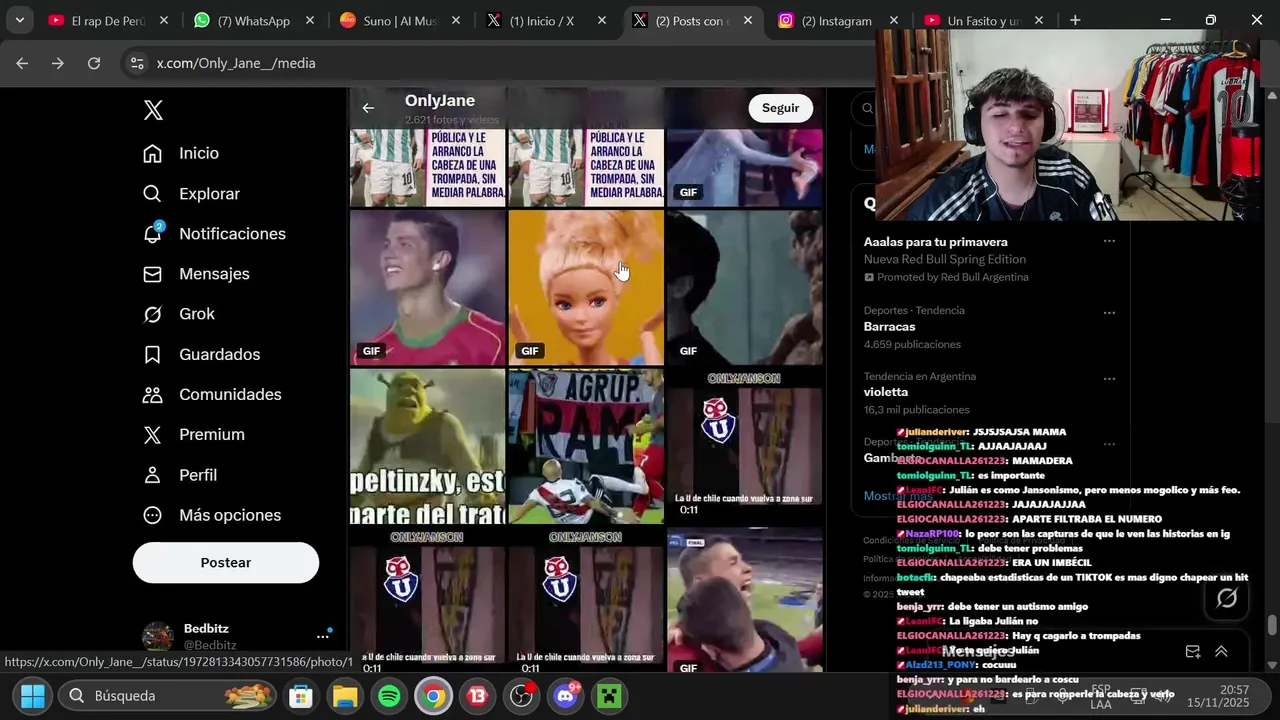The width and height of the screenshot is (1280, 720).
Task: Open the tab search dropdown arrow
Action: pyautogui.click(x=19, y=20)
